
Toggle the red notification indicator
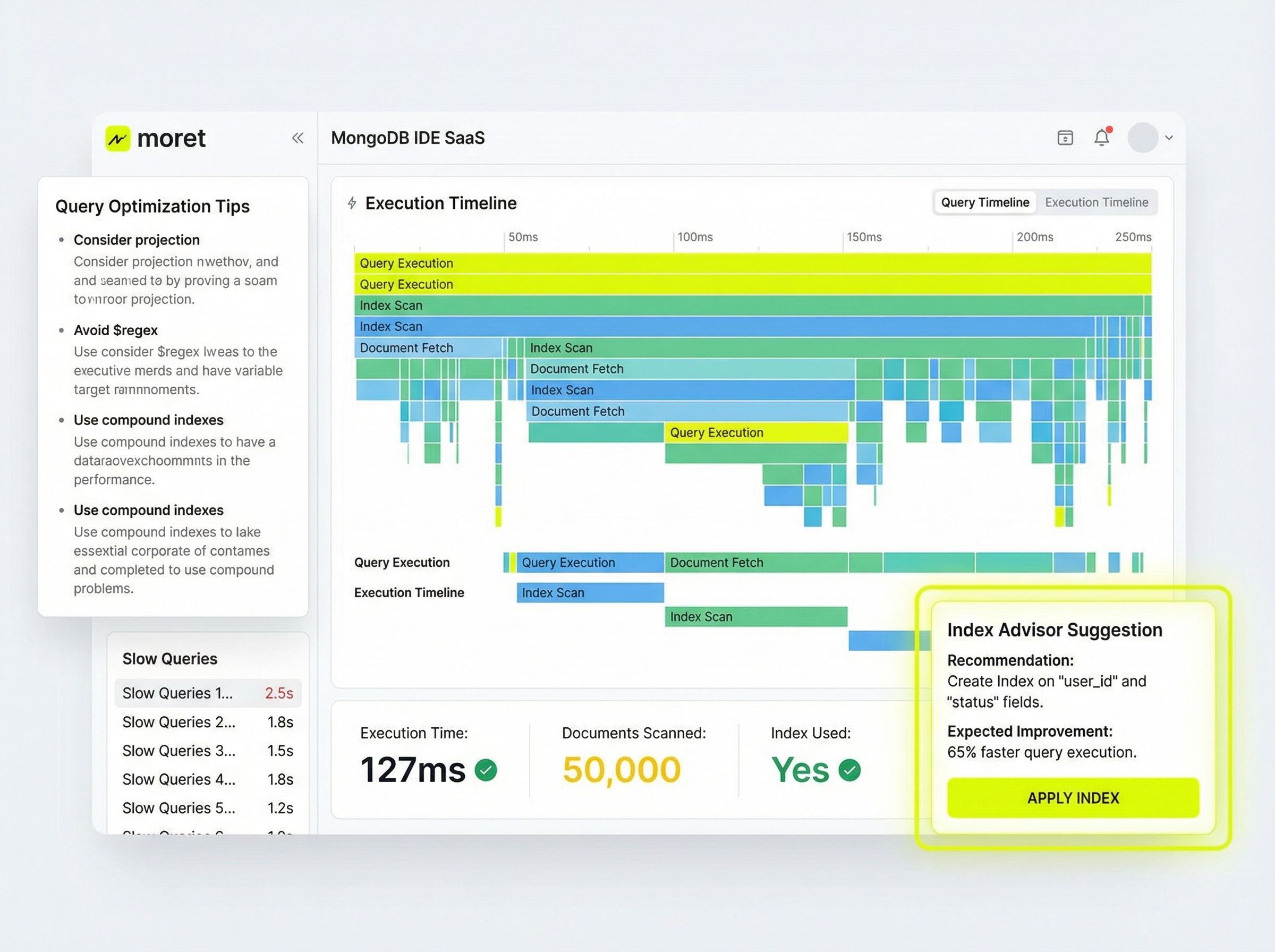[x=1109, y=129]
